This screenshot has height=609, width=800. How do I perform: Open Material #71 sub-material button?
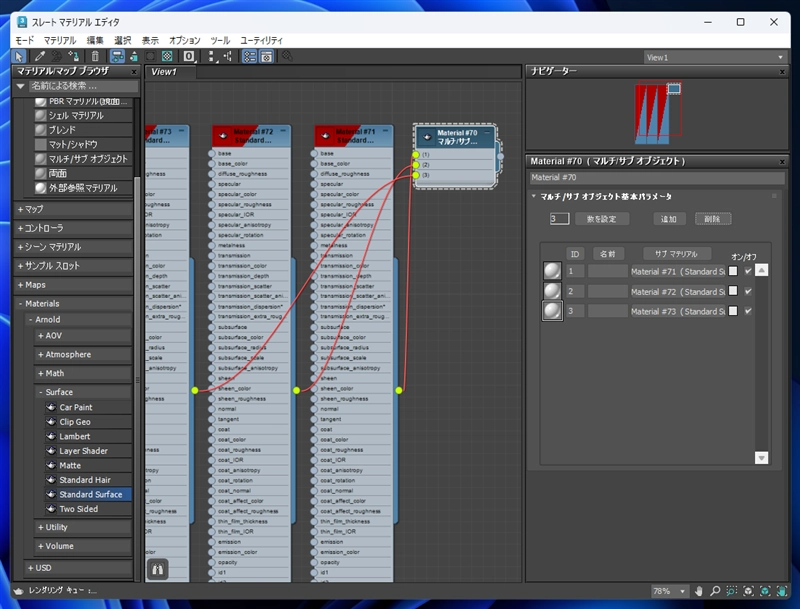click(678, 271)
